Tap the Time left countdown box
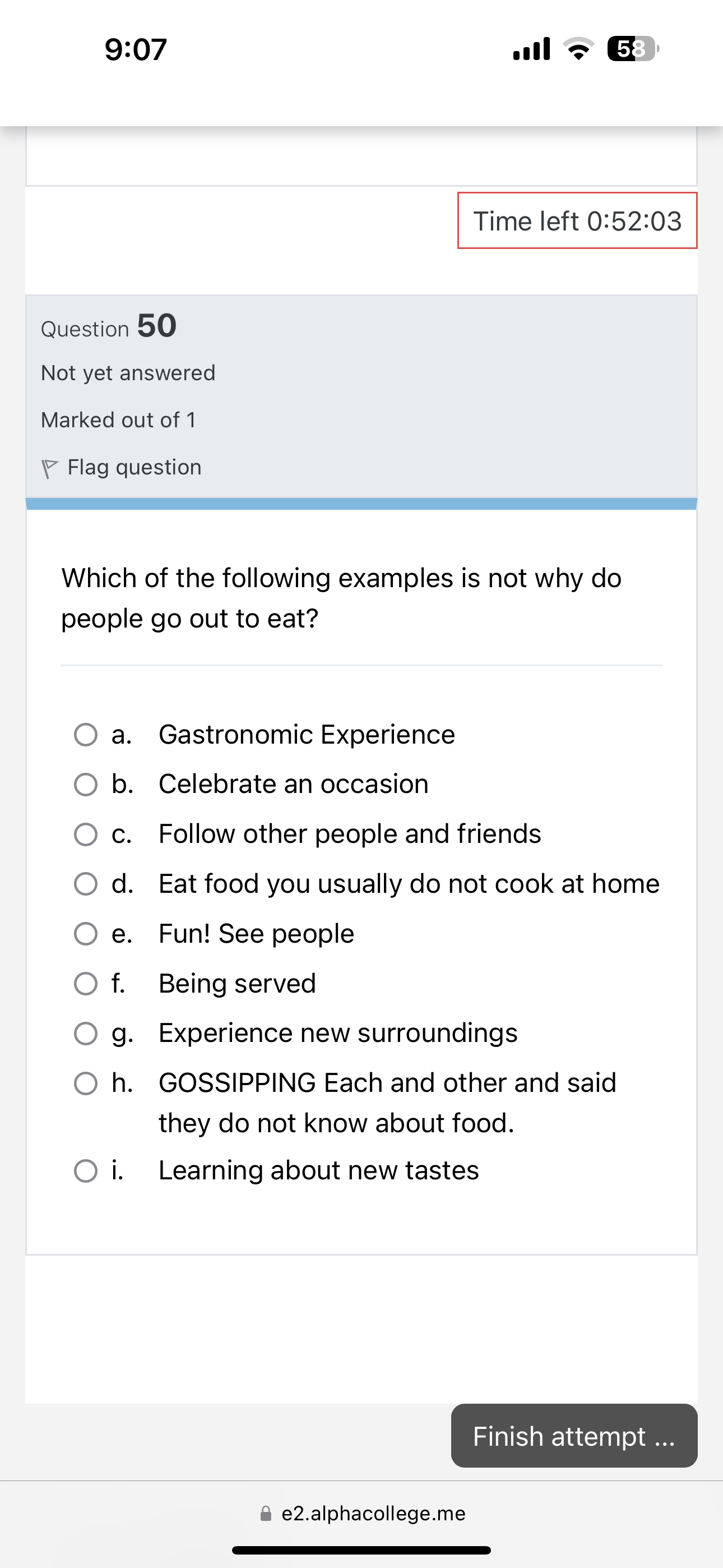Screen dimensions: 723x1568 tap(577, 221)
